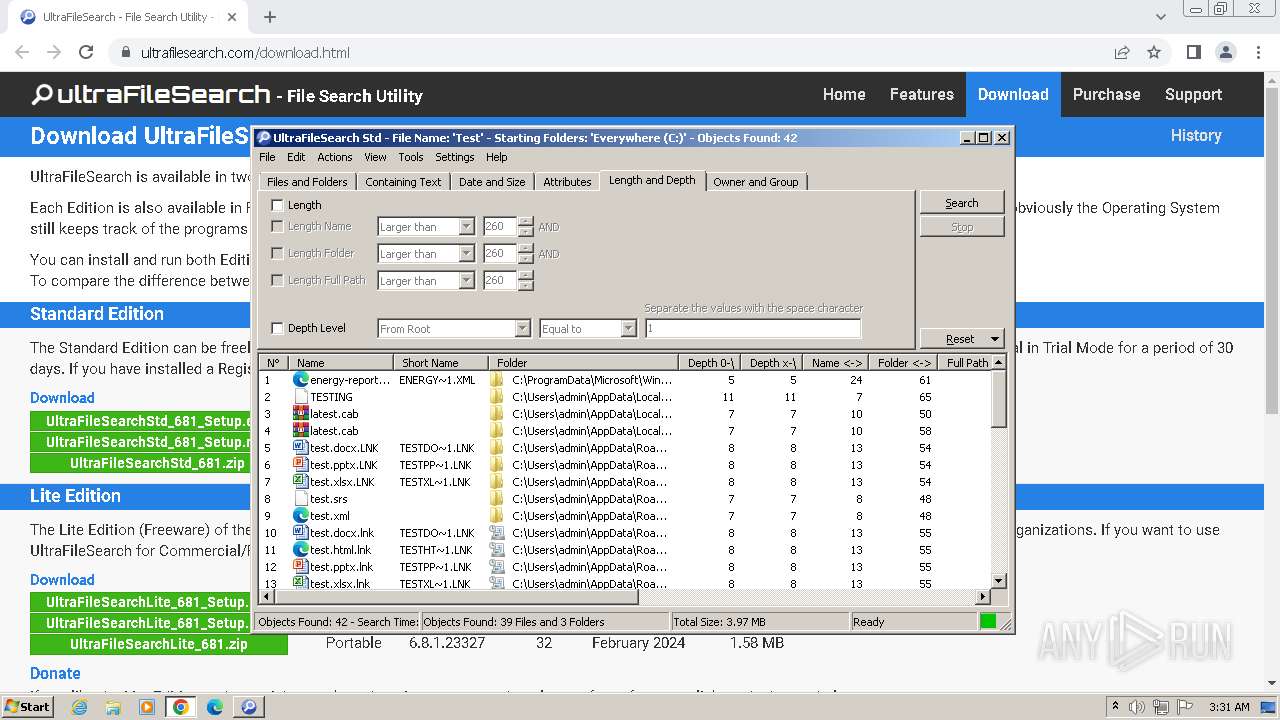Sort results by Short Name column header
1280x720 pixels.
click(441, 363)
